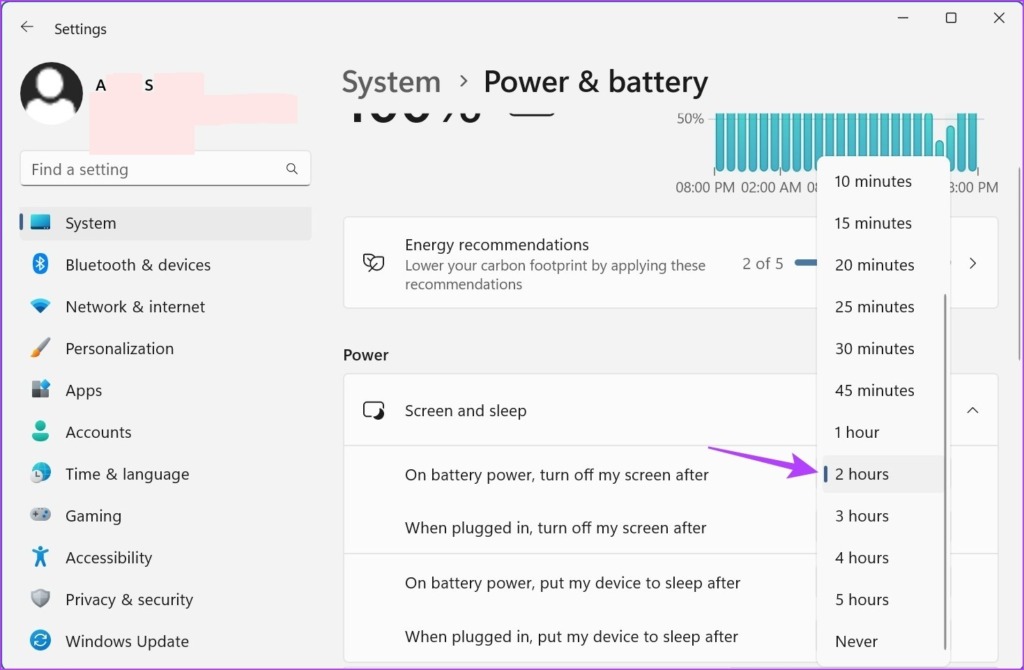
Task: Choose Never from the timeout list
Action: tap(855, 641)
